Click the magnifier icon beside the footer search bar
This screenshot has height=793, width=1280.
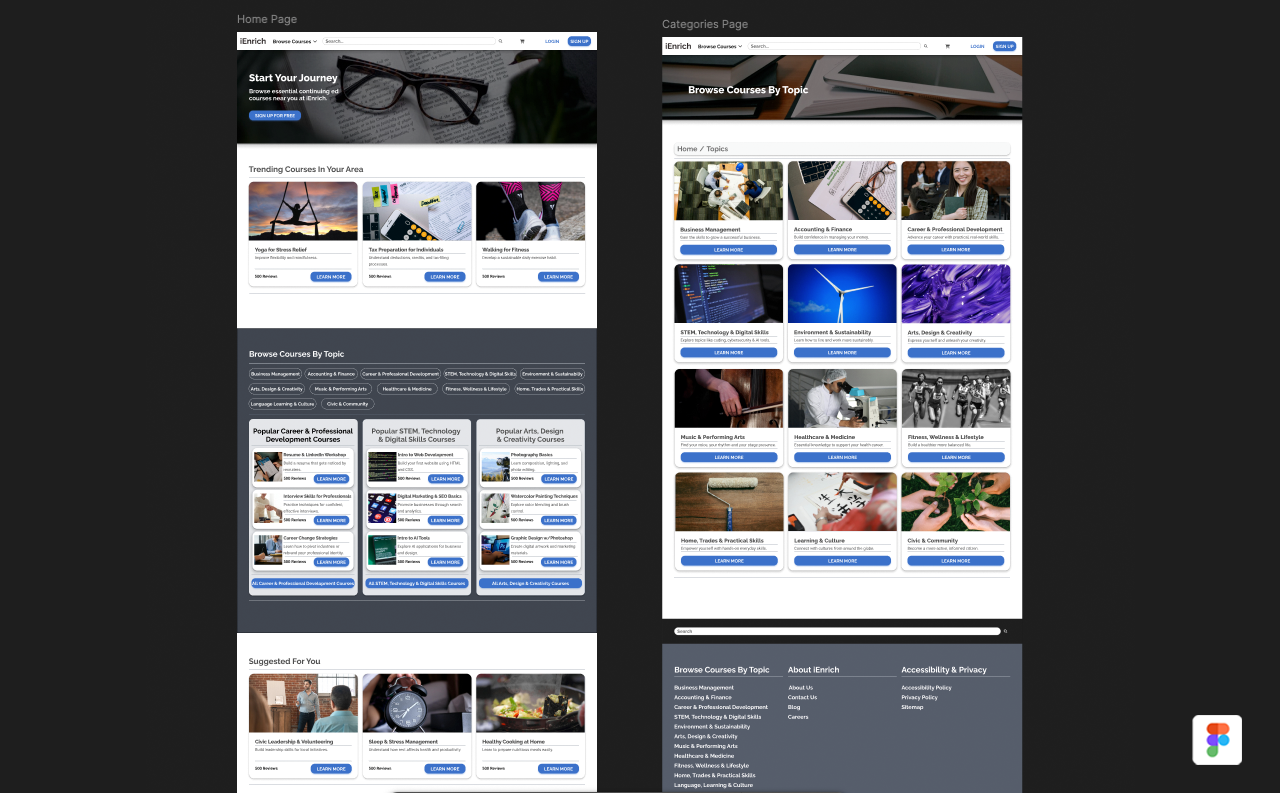click(1005, 631)
